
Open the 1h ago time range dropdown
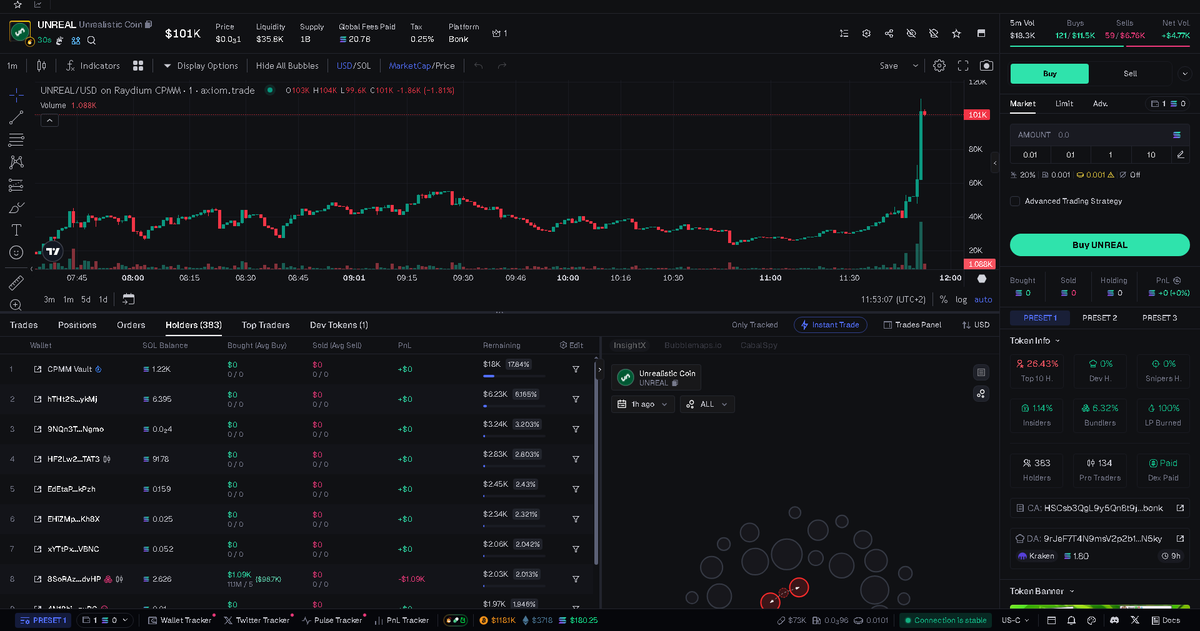(643, 404)
